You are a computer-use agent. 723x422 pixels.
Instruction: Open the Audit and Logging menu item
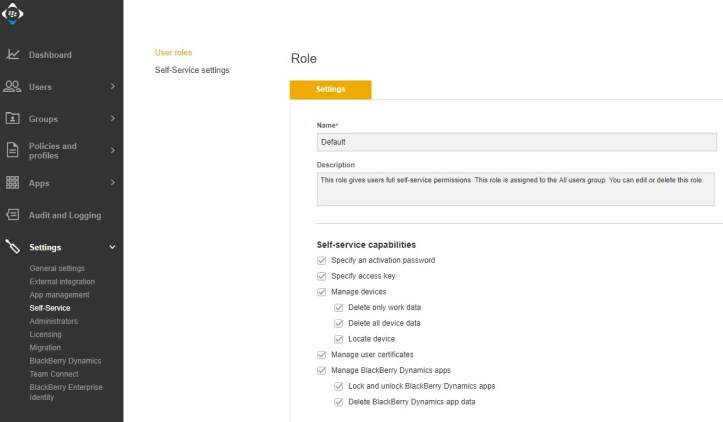click(65, 215)
